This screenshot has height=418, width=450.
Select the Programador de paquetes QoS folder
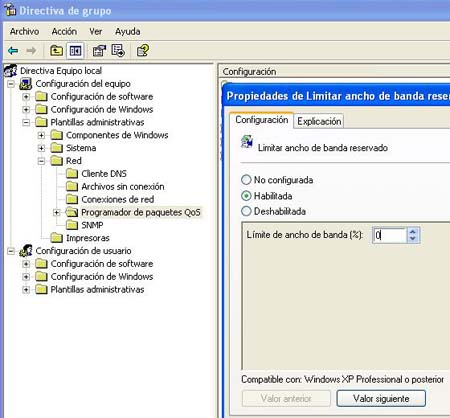[x=141, y=212]
